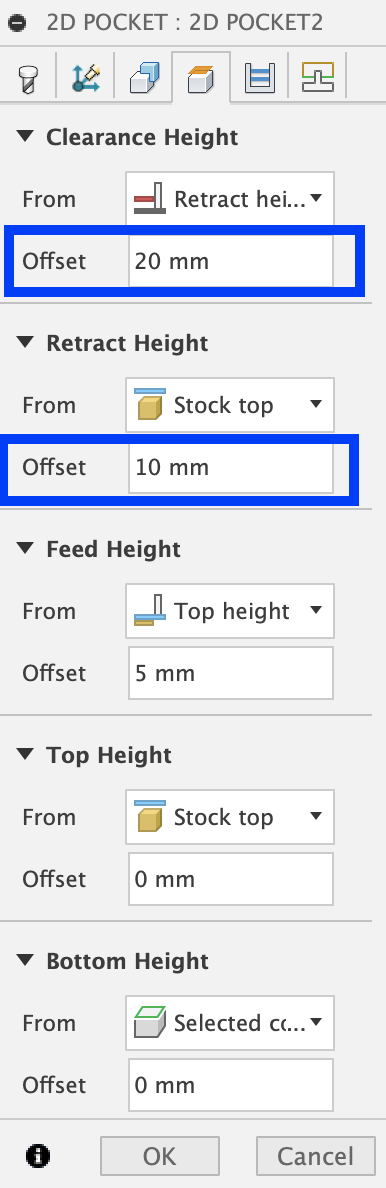Image resolution: width=386 pixels, height=1188 pixels.
Task: Open the Passes tab icon
Action: click(259, 77)
